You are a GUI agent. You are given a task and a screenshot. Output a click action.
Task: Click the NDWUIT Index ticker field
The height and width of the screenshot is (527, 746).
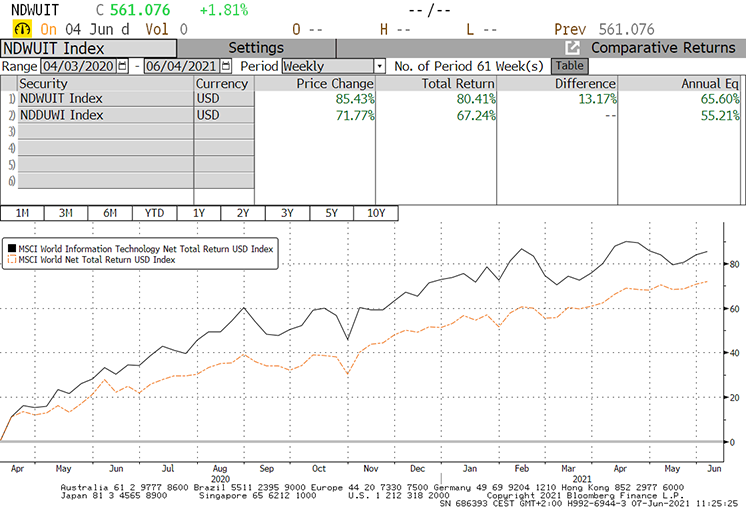88,49
